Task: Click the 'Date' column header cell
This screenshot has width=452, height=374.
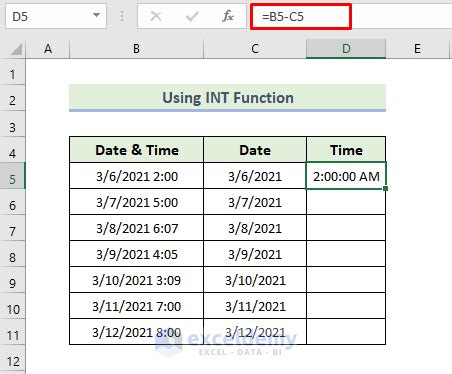Action: 255,150
